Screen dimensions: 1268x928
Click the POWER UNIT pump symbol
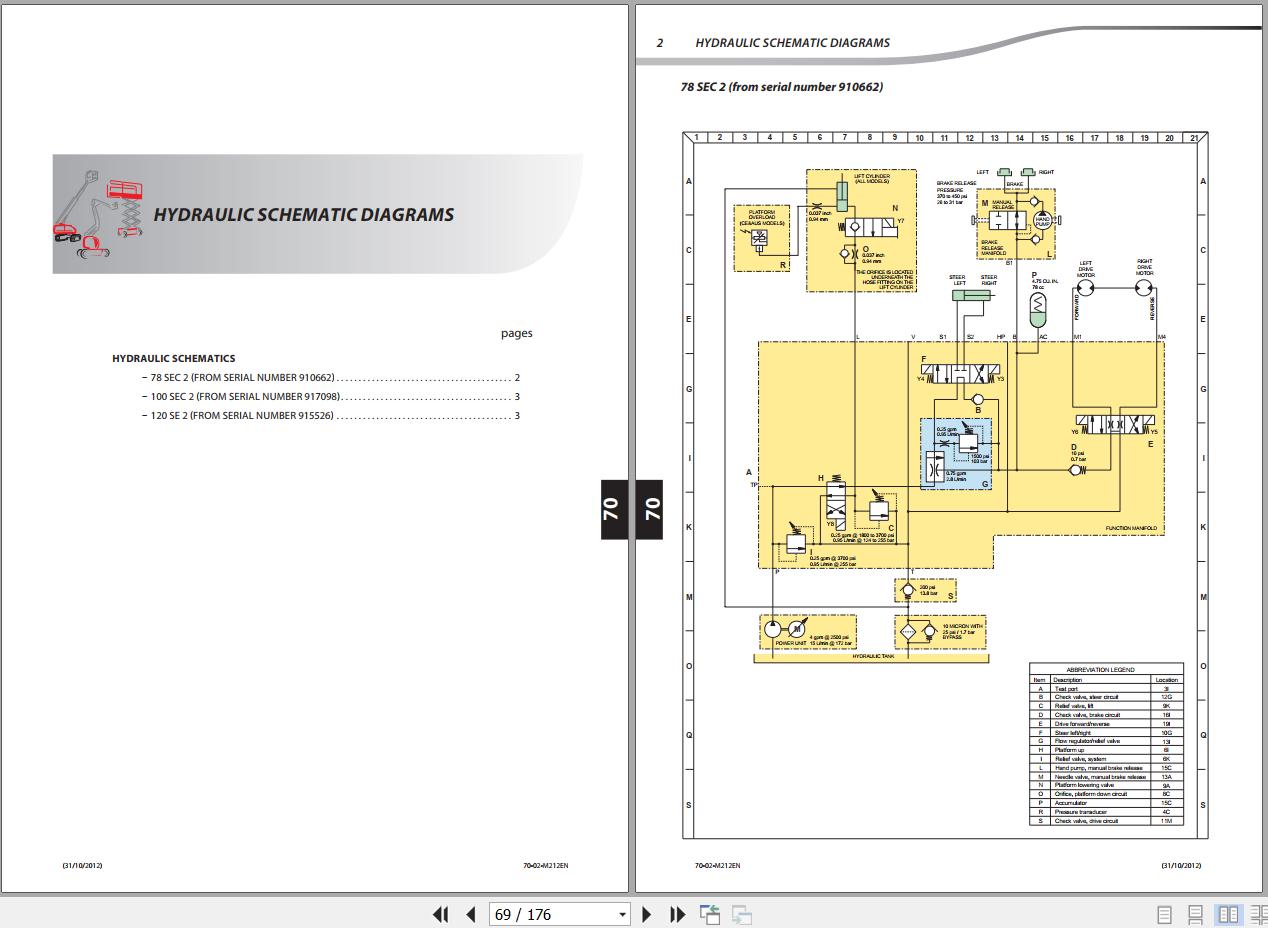(774, 629)
